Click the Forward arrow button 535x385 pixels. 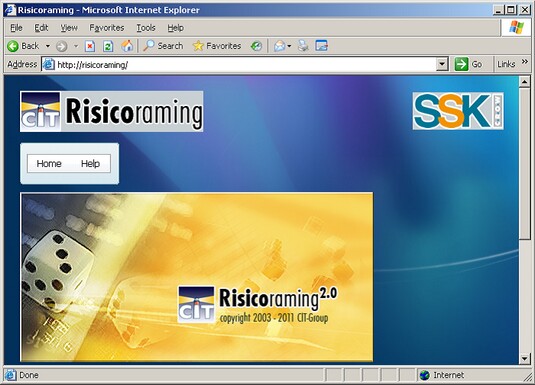(62, 46)
